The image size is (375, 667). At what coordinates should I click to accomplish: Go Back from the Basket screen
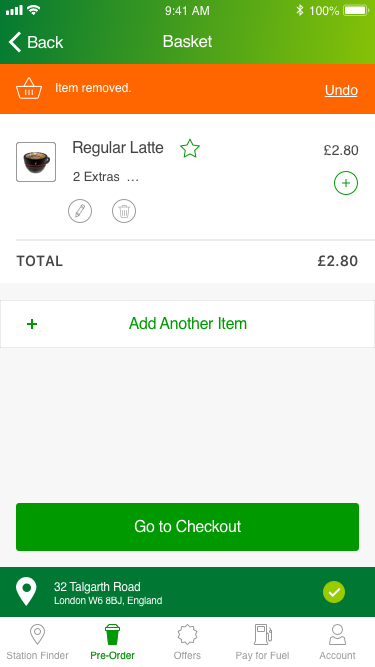(x=36, y=42)
